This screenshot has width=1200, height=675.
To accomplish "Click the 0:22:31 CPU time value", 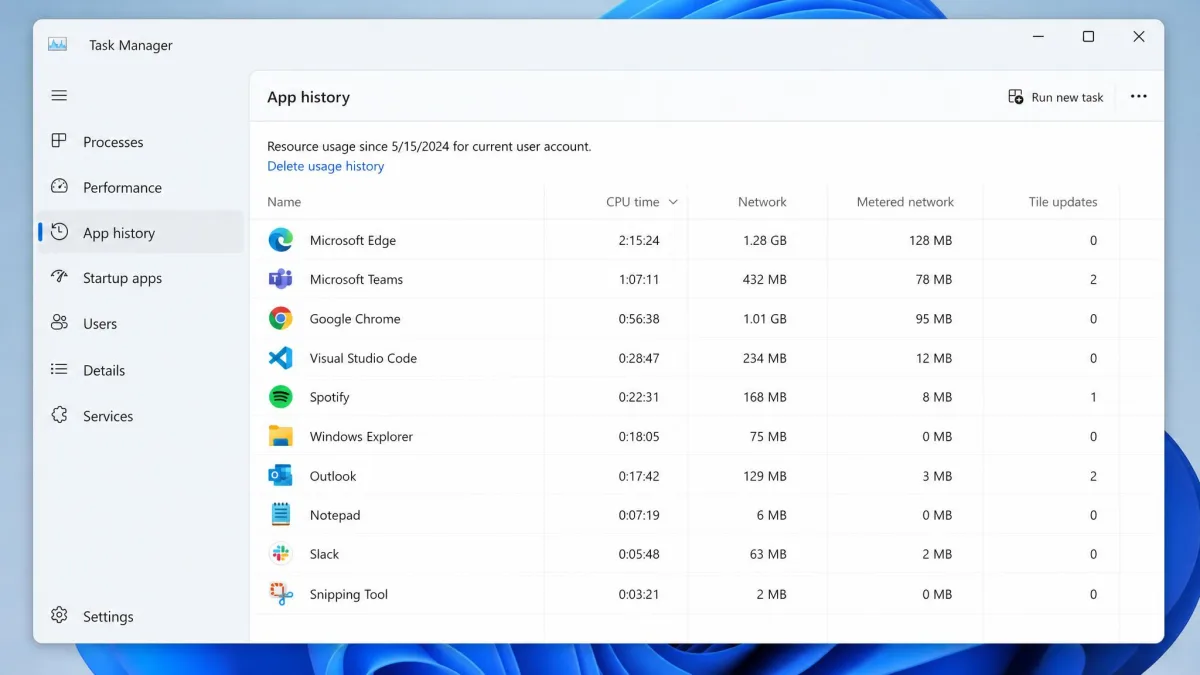I will coord(639,397).
